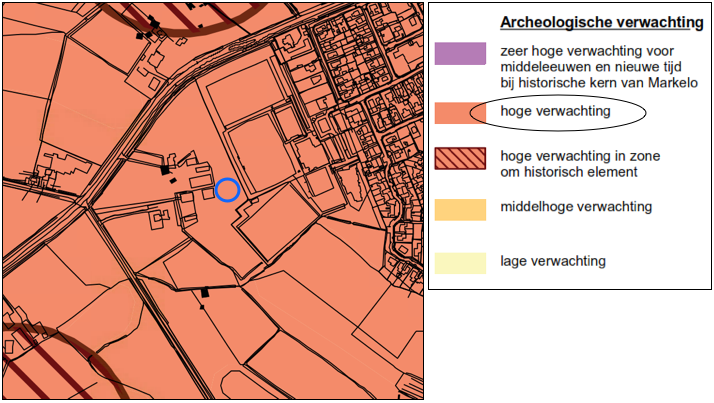Click 'bij historische kern van Markelo' text
This screenshot has height=403, width=714.
[x=599, y=83]
